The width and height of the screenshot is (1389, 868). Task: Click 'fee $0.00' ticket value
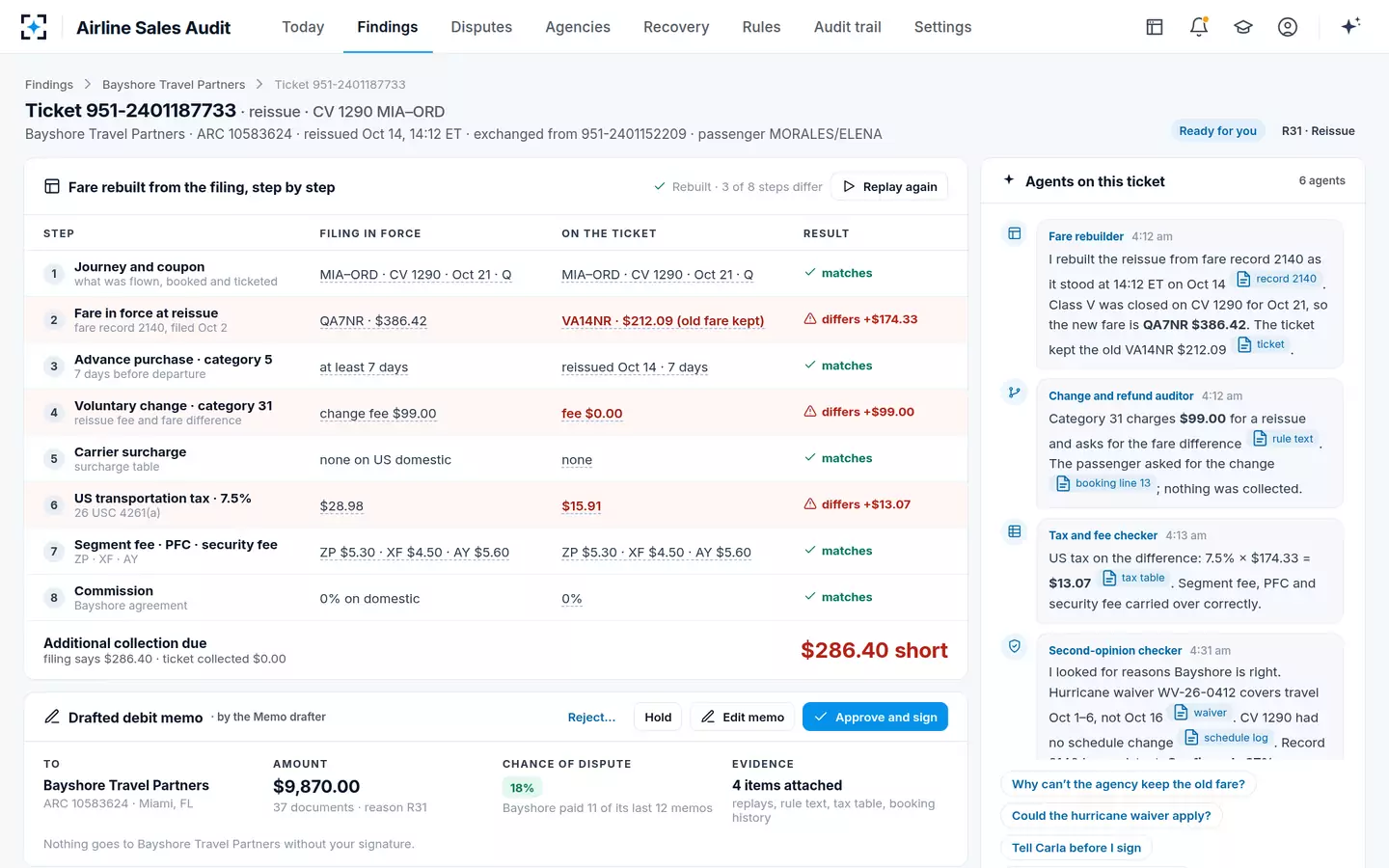click(591, 414)
